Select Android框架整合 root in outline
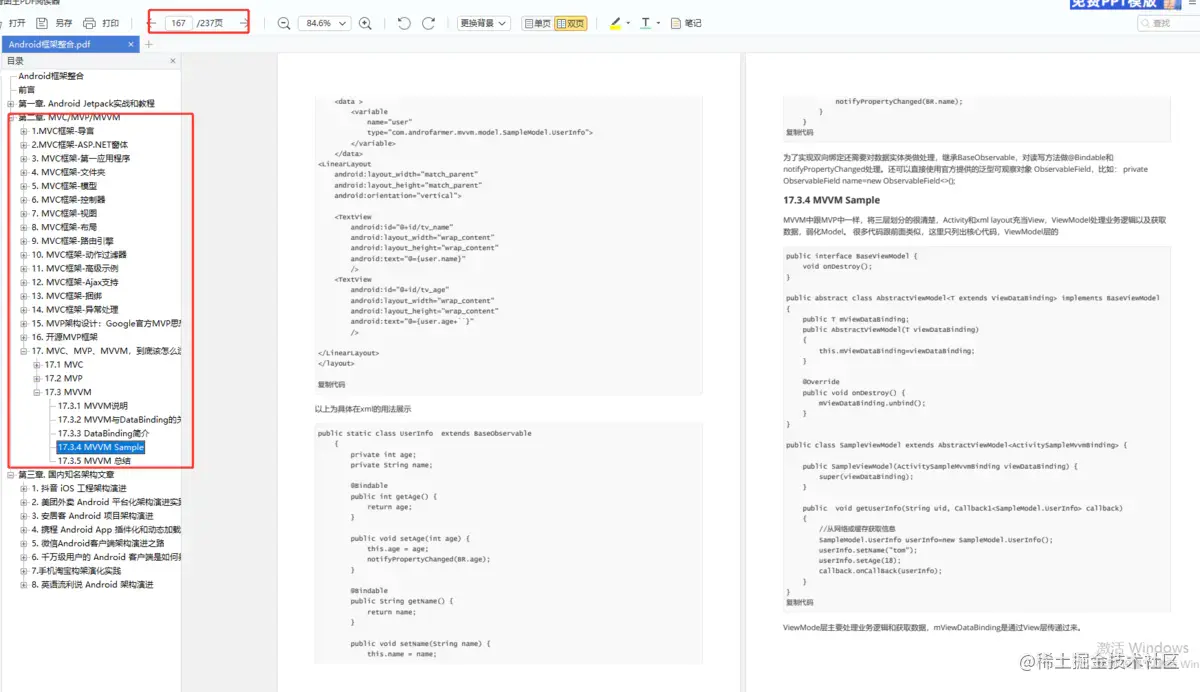The image size is (1200, 692). click(51, 76)
